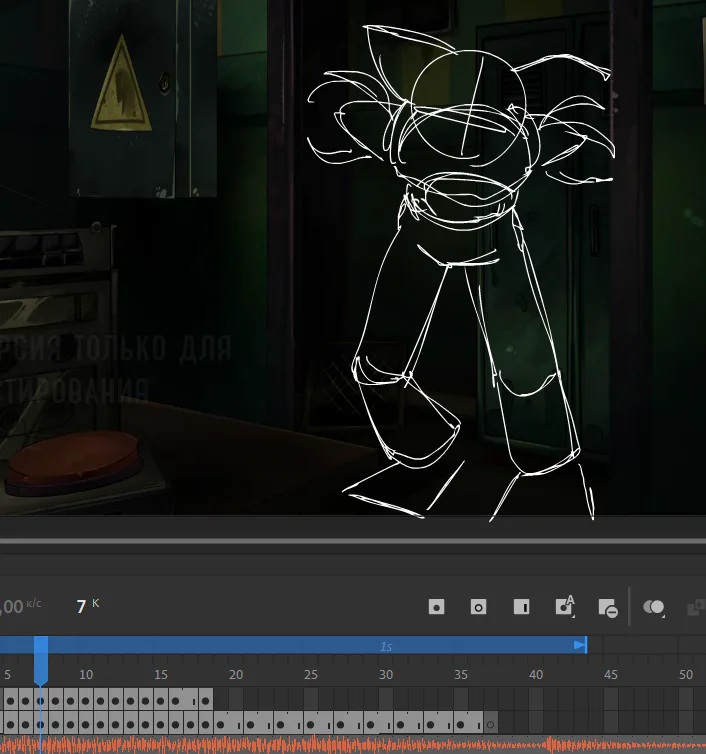The height and width of the screenshot is (754, 706).
Task: Select lower layer keyframe at frame 35
Action: (461, 724)
